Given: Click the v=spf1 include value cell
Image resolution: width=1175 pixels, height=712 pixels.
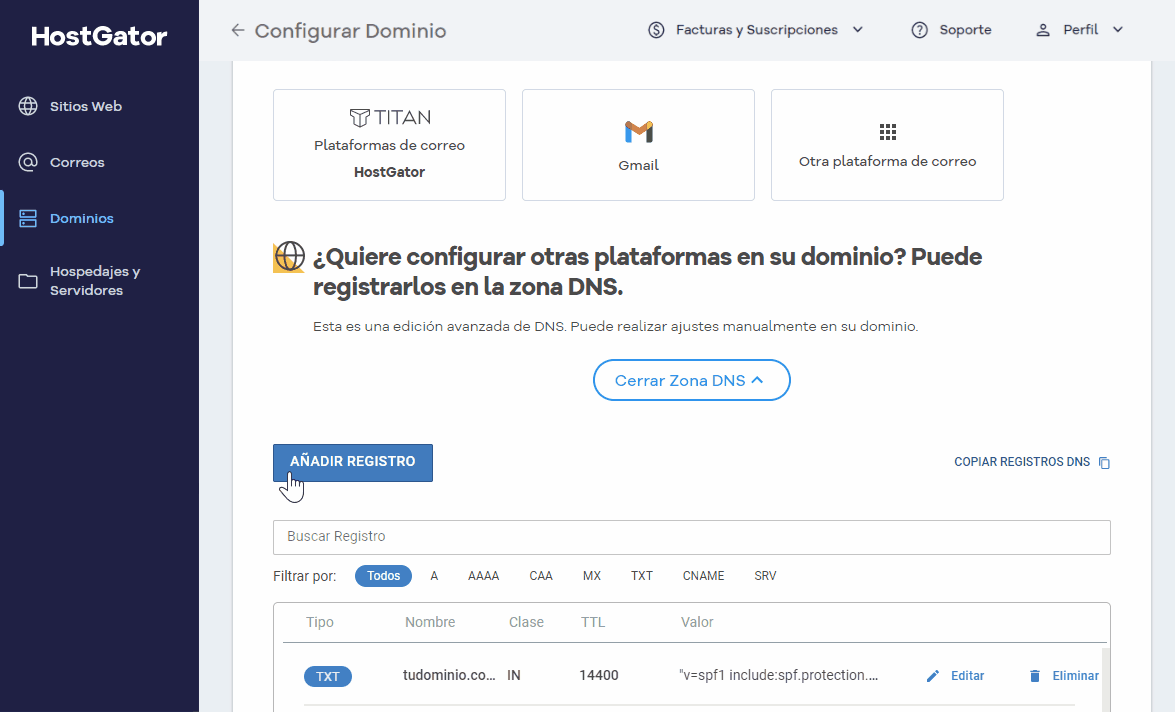Looking at the screenshot, I should [779, 675].
